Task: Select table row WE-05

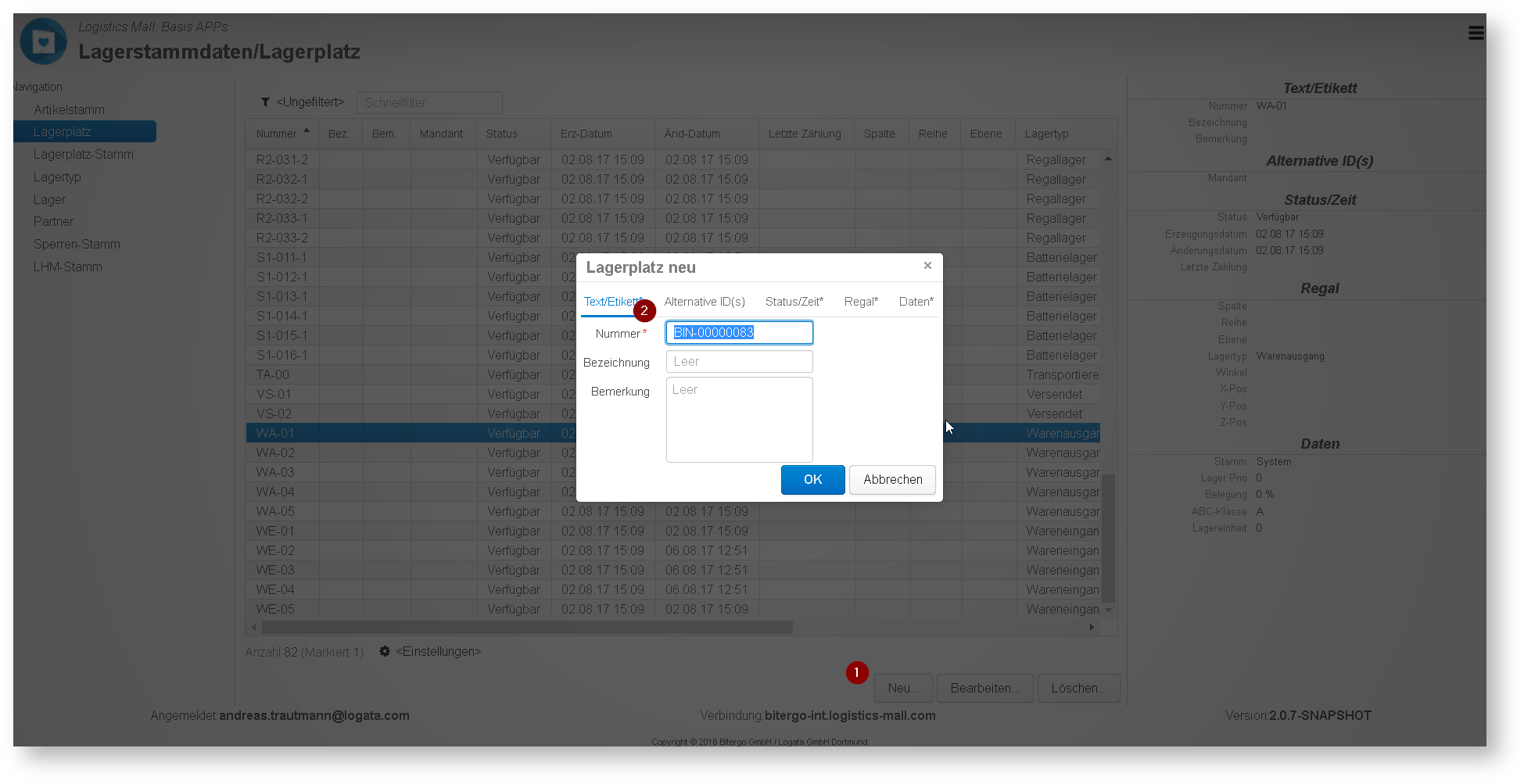Action: 672,610
